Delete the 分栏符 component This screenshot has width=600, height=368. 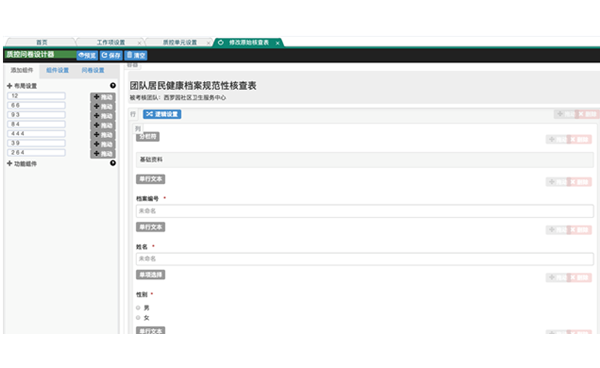(580, 140)
